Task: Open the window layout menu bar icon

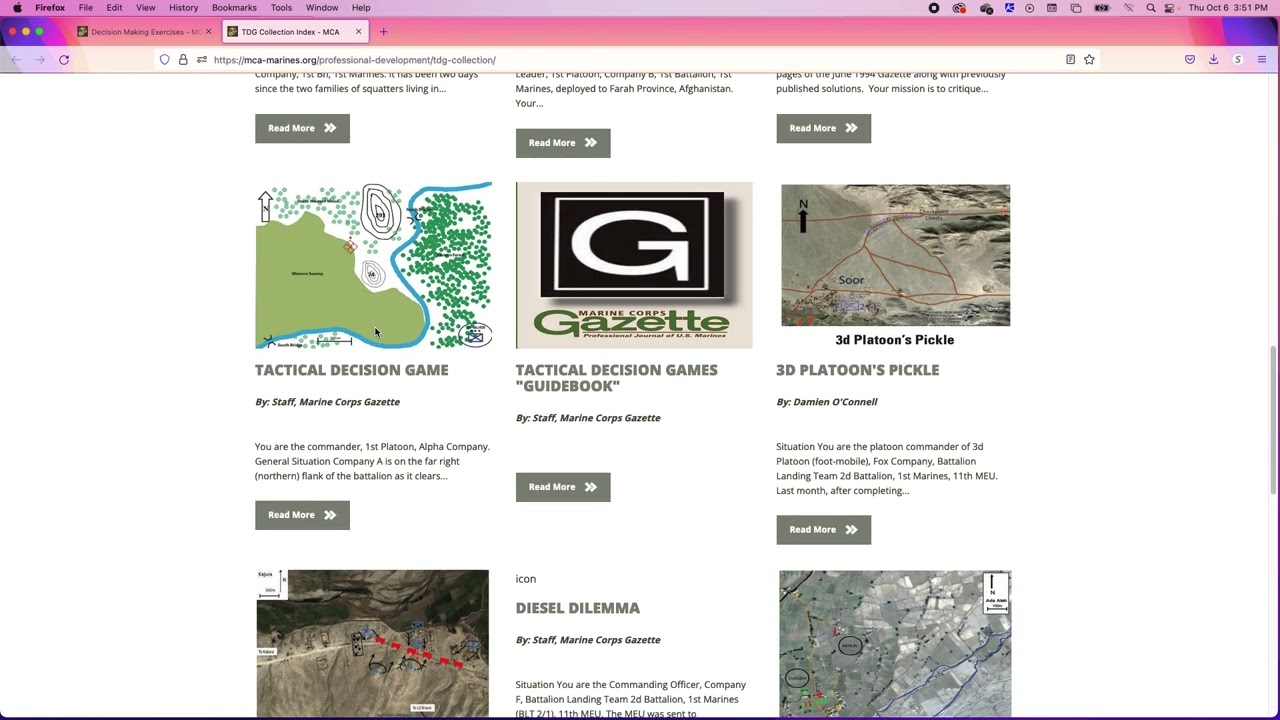Action: click(1052, 8)
